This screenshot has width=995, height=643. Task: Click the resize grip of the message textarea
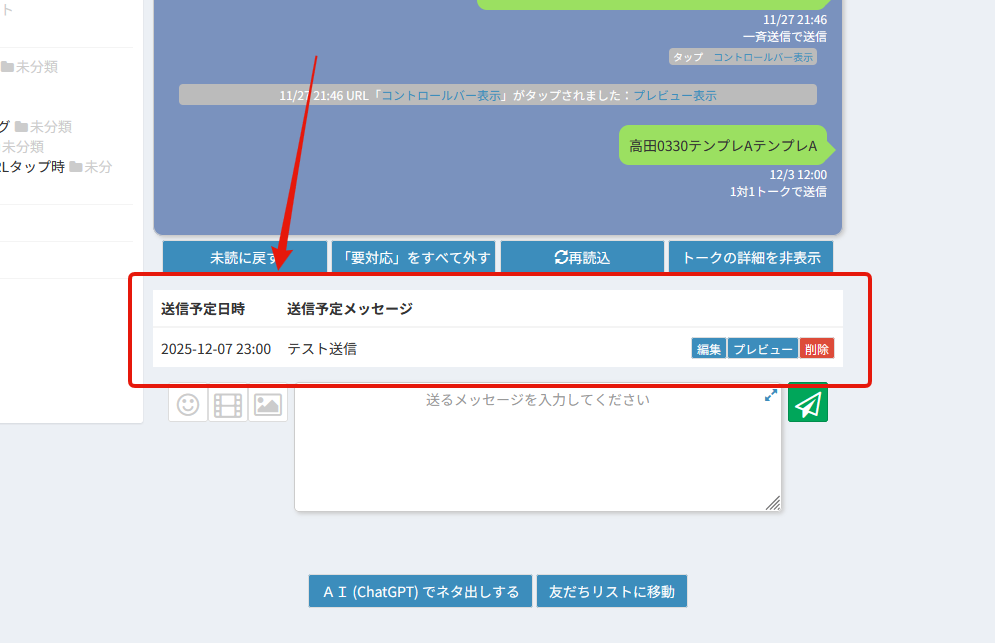(x=773, y=504)
